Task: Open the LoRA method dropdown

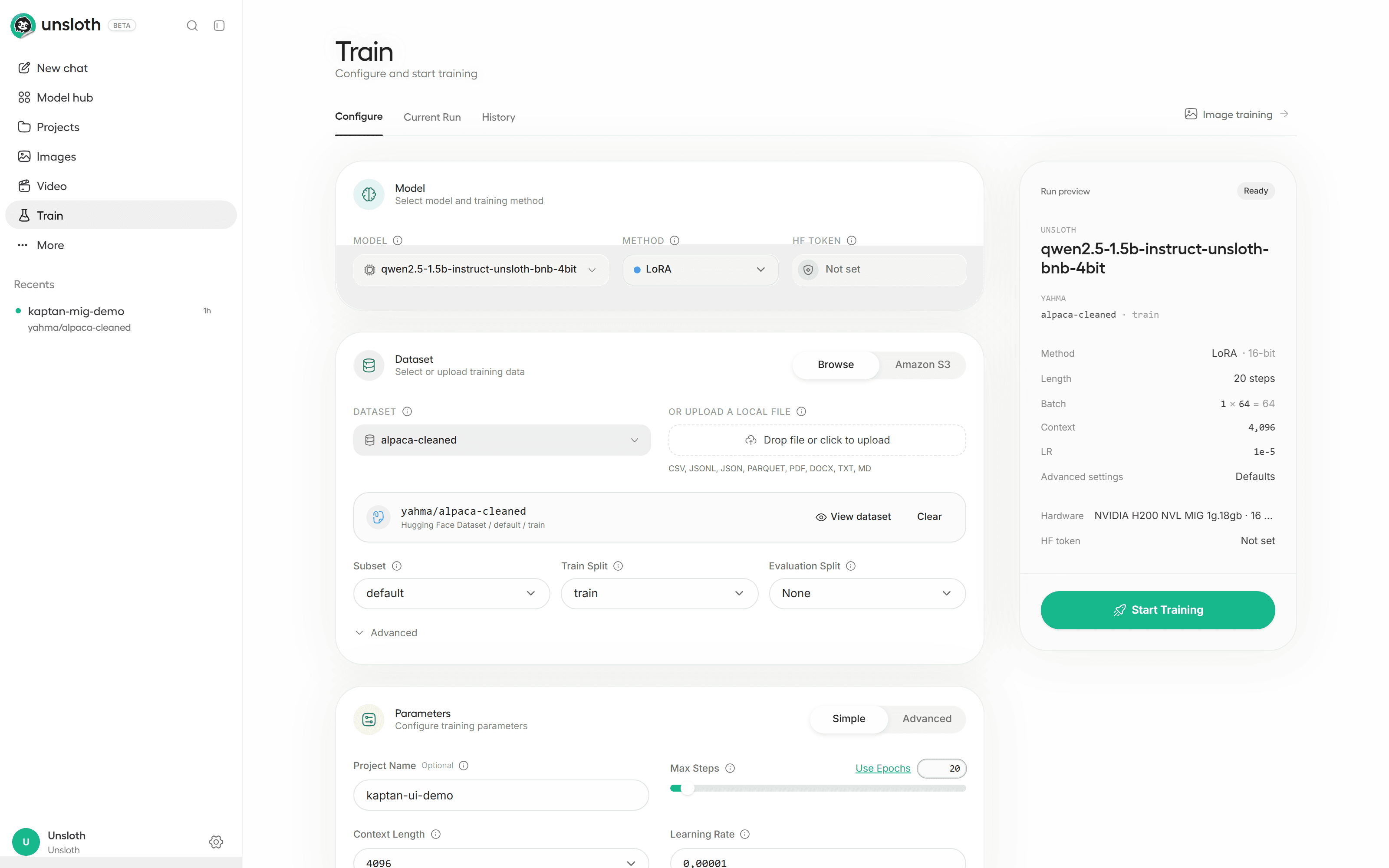Action: pos(700,269)
